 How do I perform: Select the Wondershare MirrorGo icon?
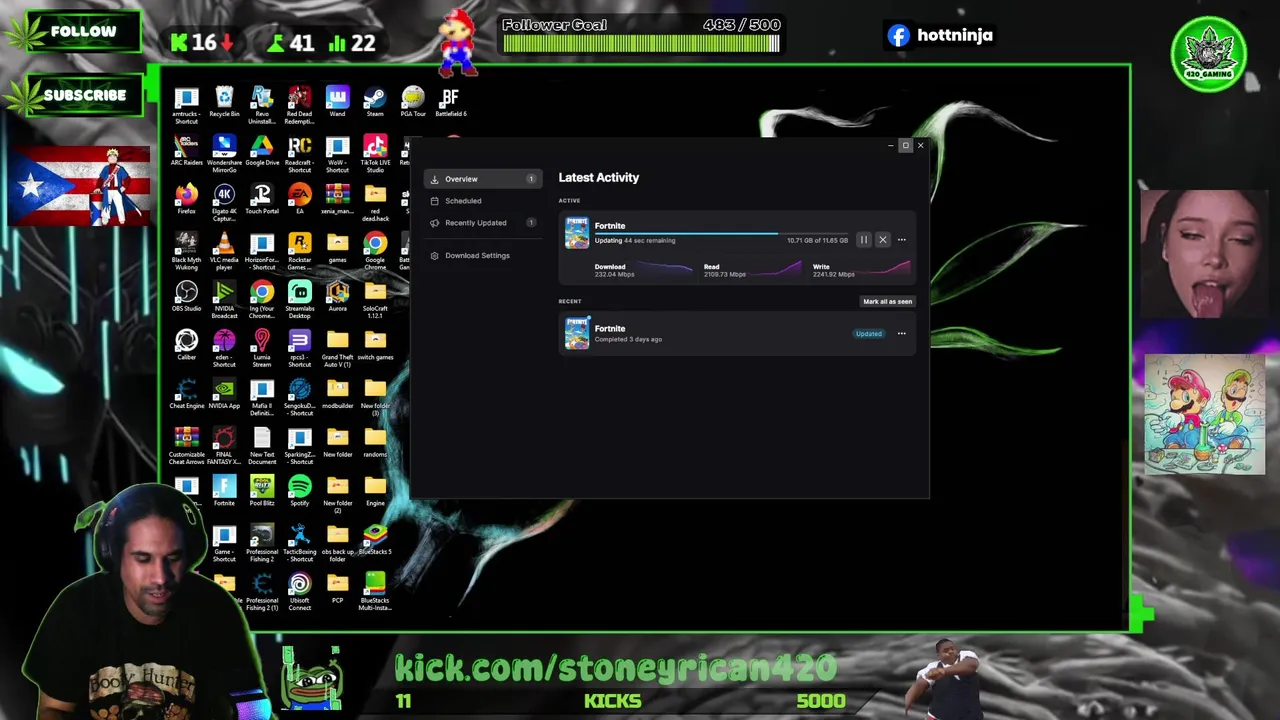[224, 154]
